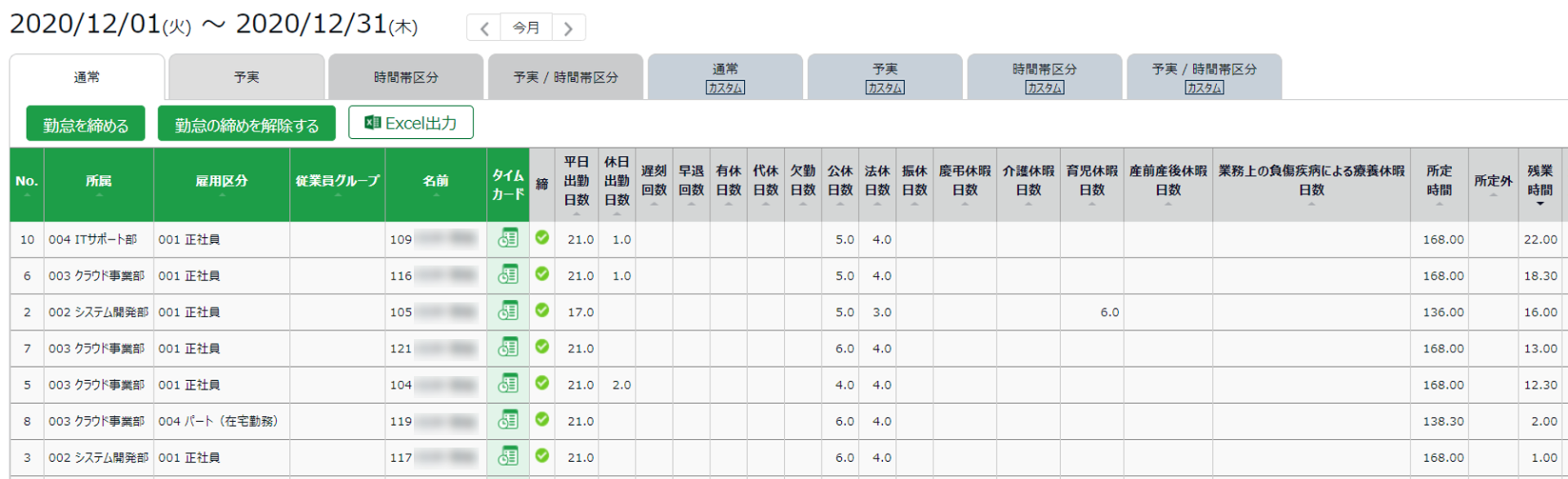
Task: Switch to the 予実 tab
Action: point(247,78)
